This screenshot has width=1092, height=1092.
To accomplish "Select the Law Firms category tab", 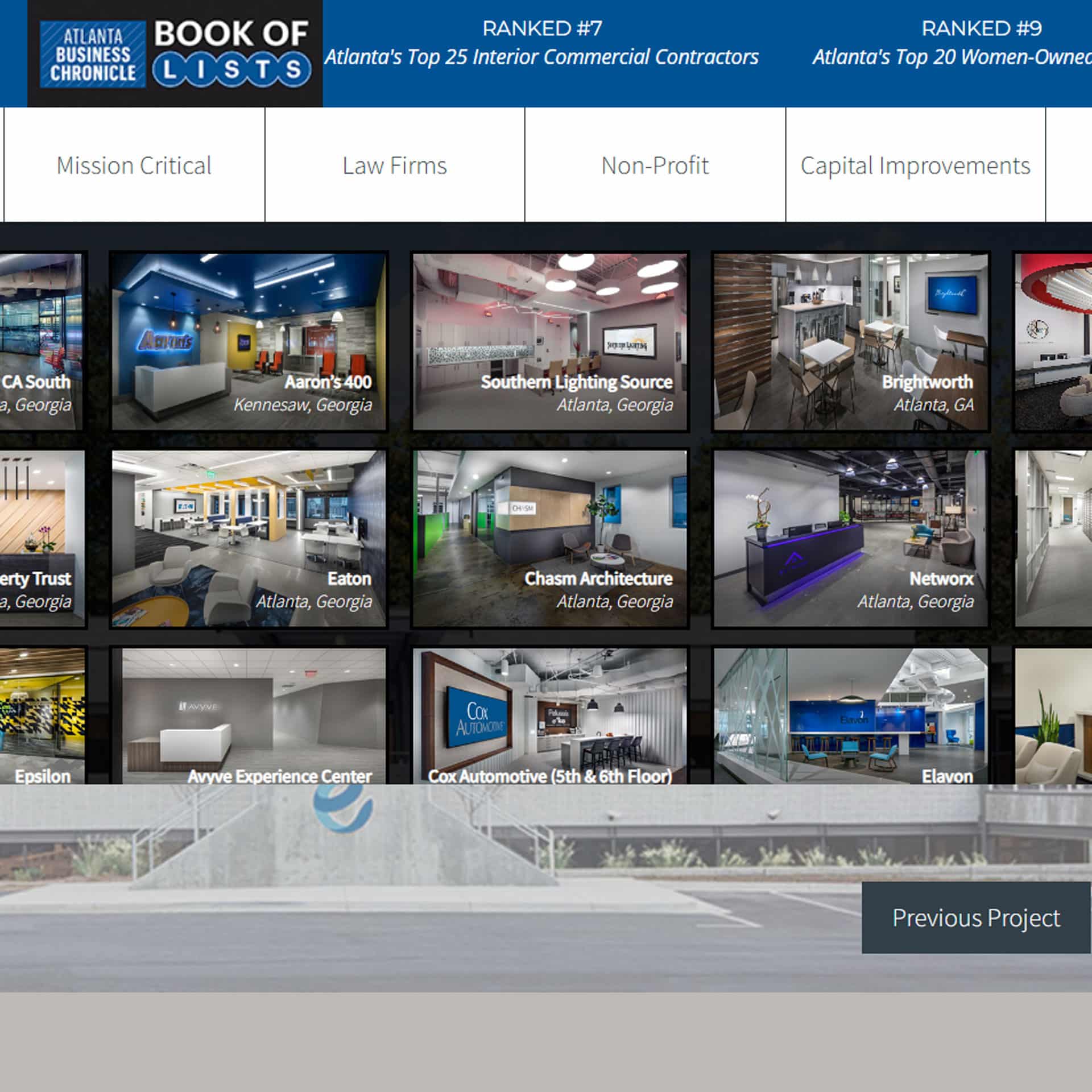I will click(394, 166).
